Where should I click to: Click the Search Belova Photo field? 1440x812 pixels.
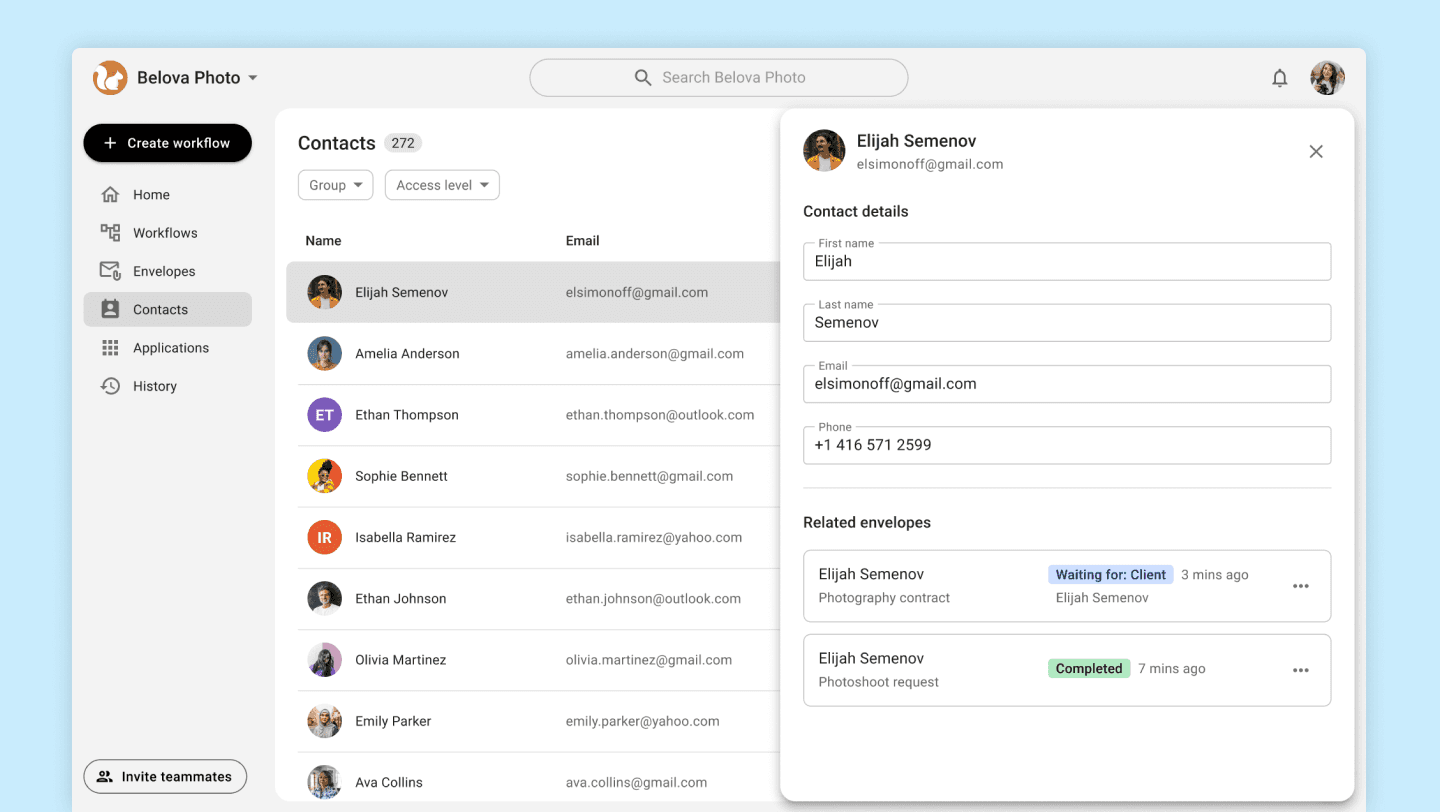719,78
